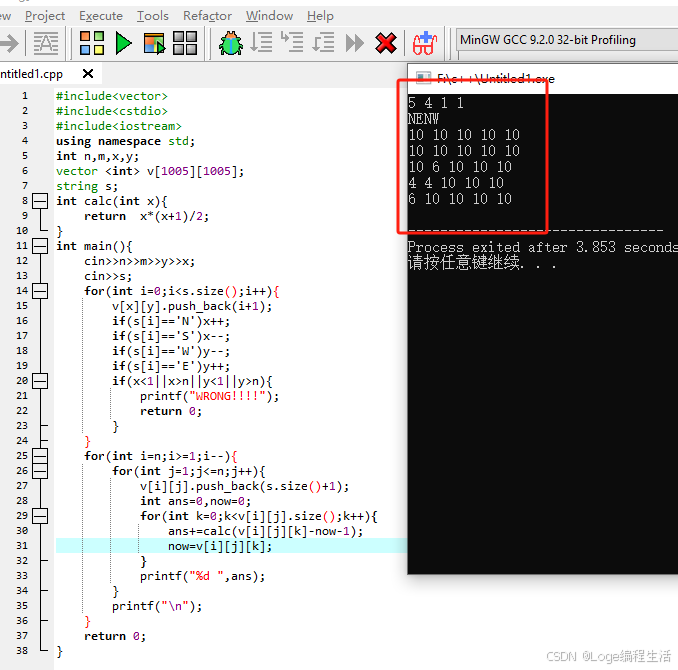The height and width of the screenshot is (670, 678).
Task: Click the reformat code icon
Action: [x=46, y=43]
